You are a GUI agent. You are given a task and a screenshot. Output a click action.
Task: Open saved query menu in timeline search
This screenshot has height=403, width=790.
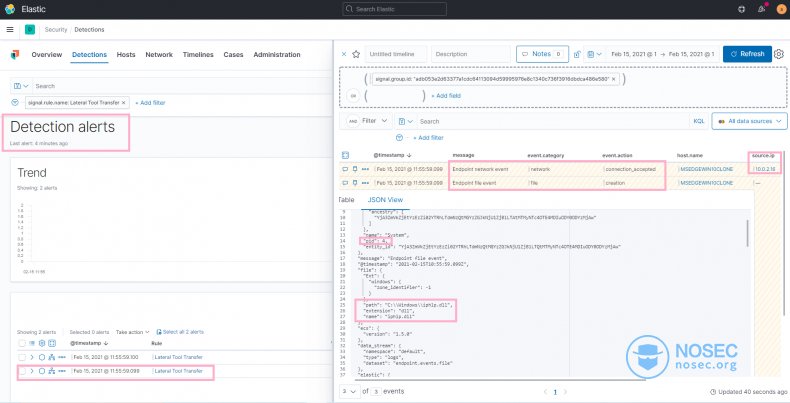click(x=406, y=121)
